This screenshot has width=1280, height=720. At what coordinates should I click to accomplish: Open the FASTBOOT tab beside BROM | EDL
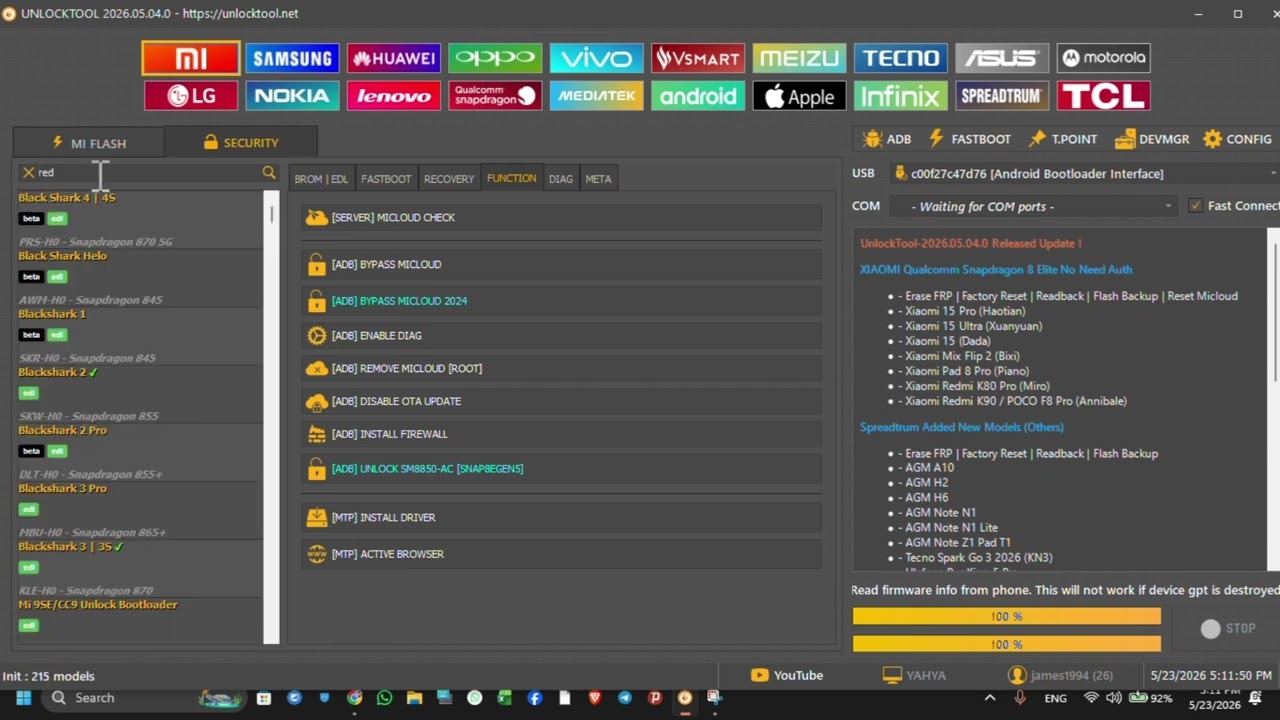(x=386, y=179)
